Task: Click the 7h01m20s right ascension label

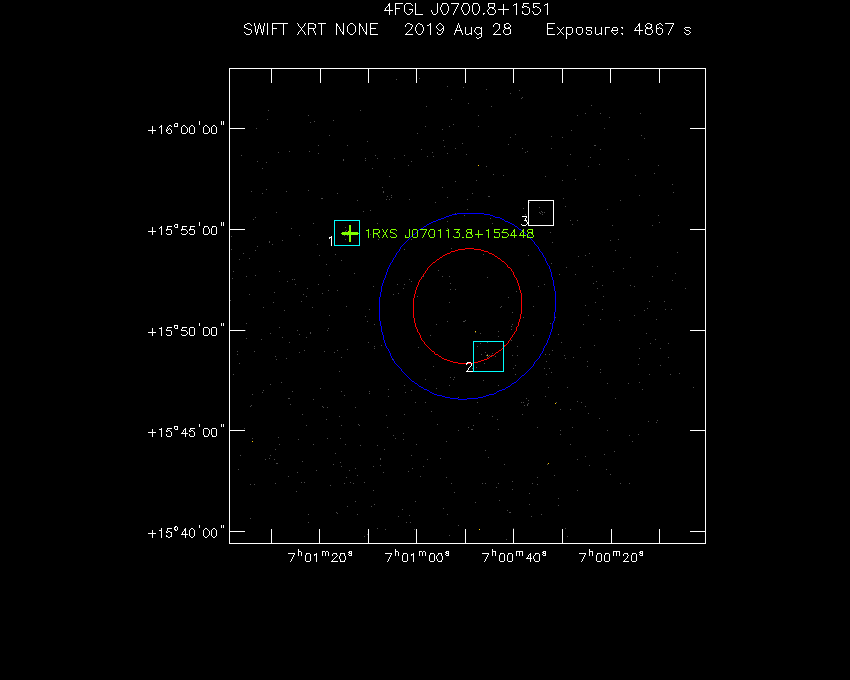Action: [320, 557]
